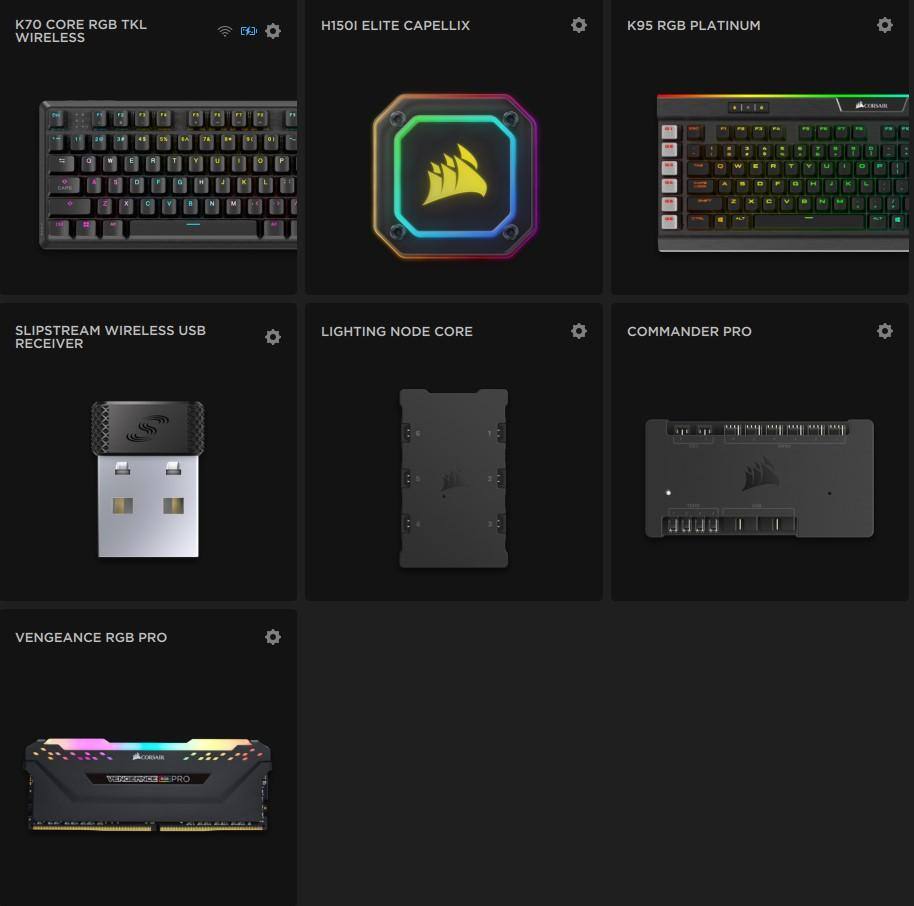Viewport: 914px width, 906px height.
Task: Click the Commander Pro title text
Action: 689,332
